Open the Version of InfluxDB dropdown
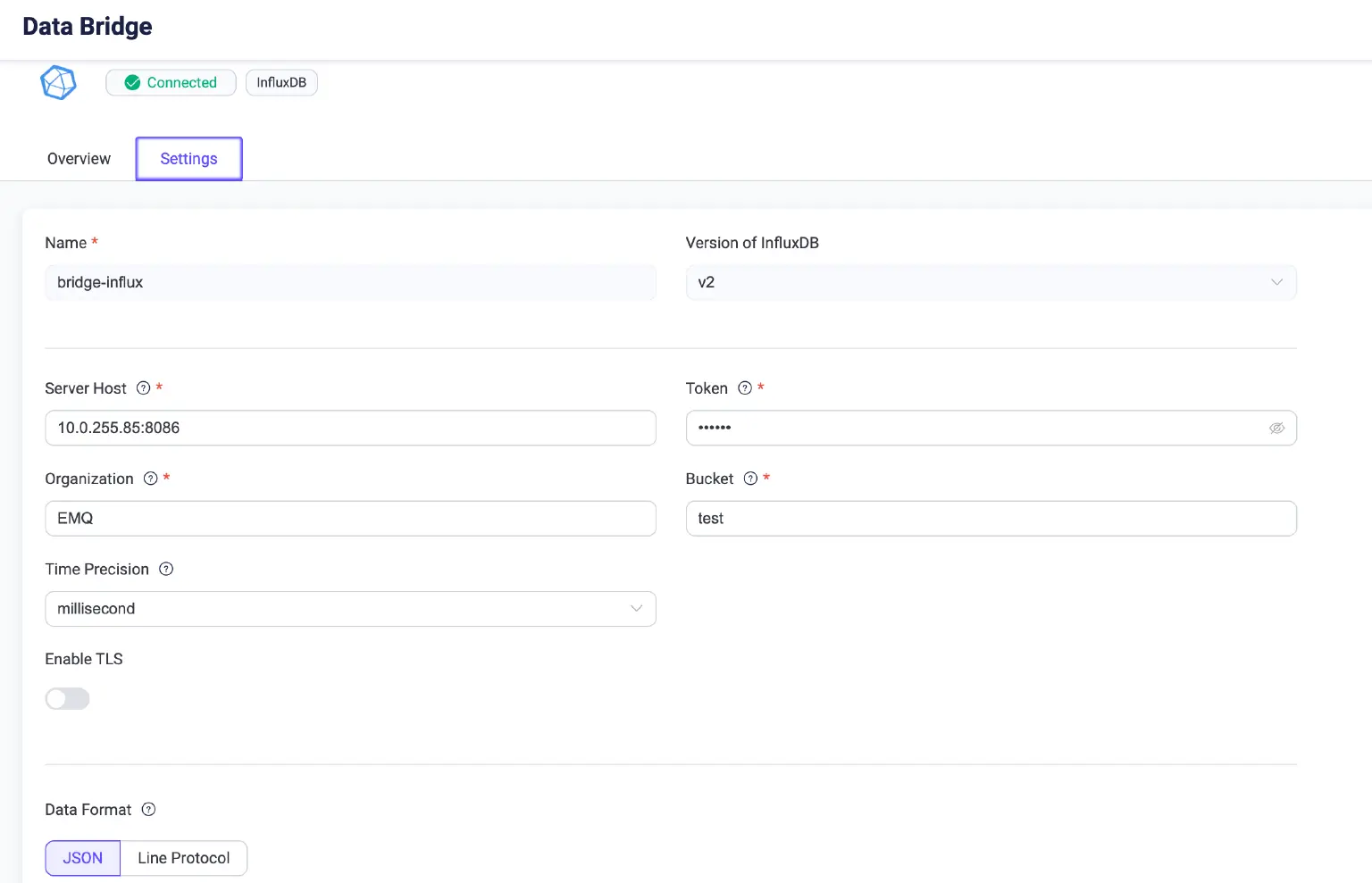1372x883 pixels. tap(991, 282)
